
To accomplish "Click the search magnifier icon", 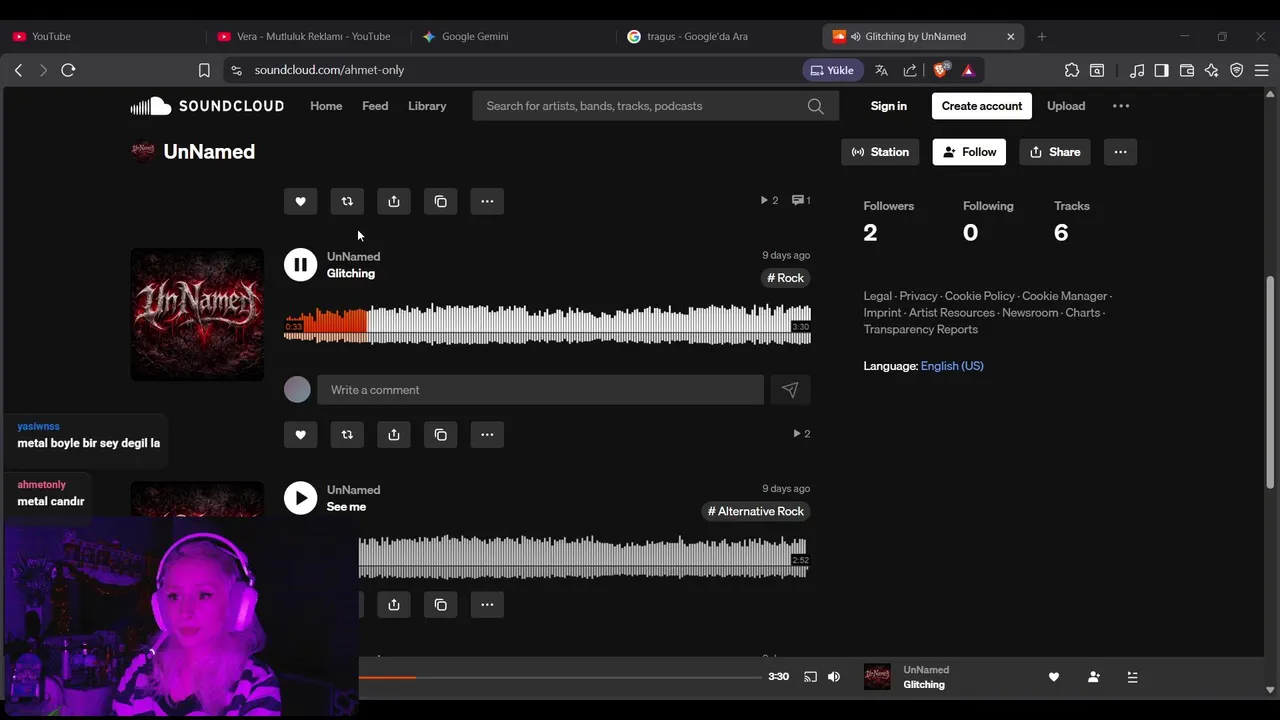I will [816, 106].
